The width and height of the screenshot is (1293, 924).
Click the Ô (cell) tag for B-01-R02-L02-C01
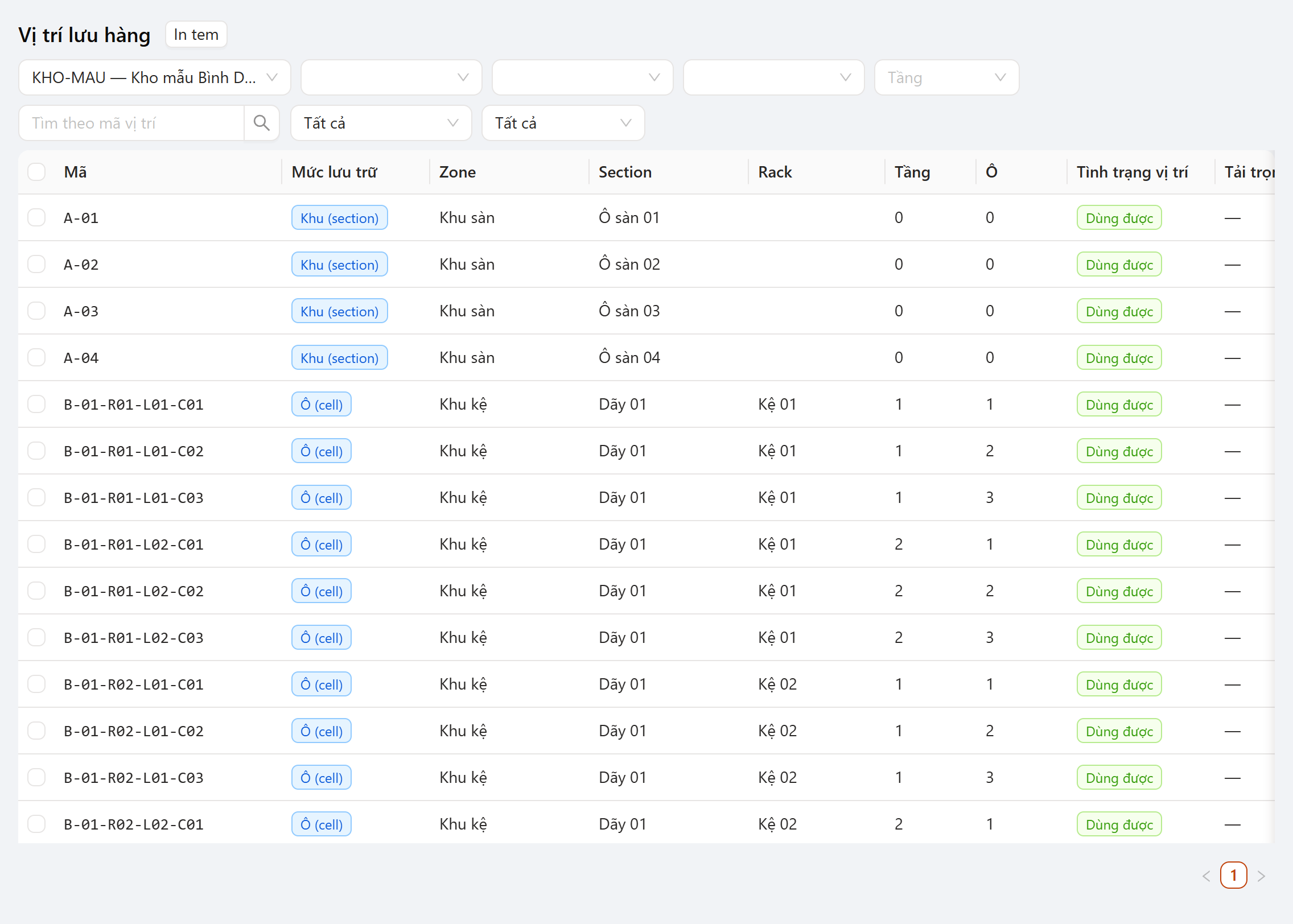(322, 824)
